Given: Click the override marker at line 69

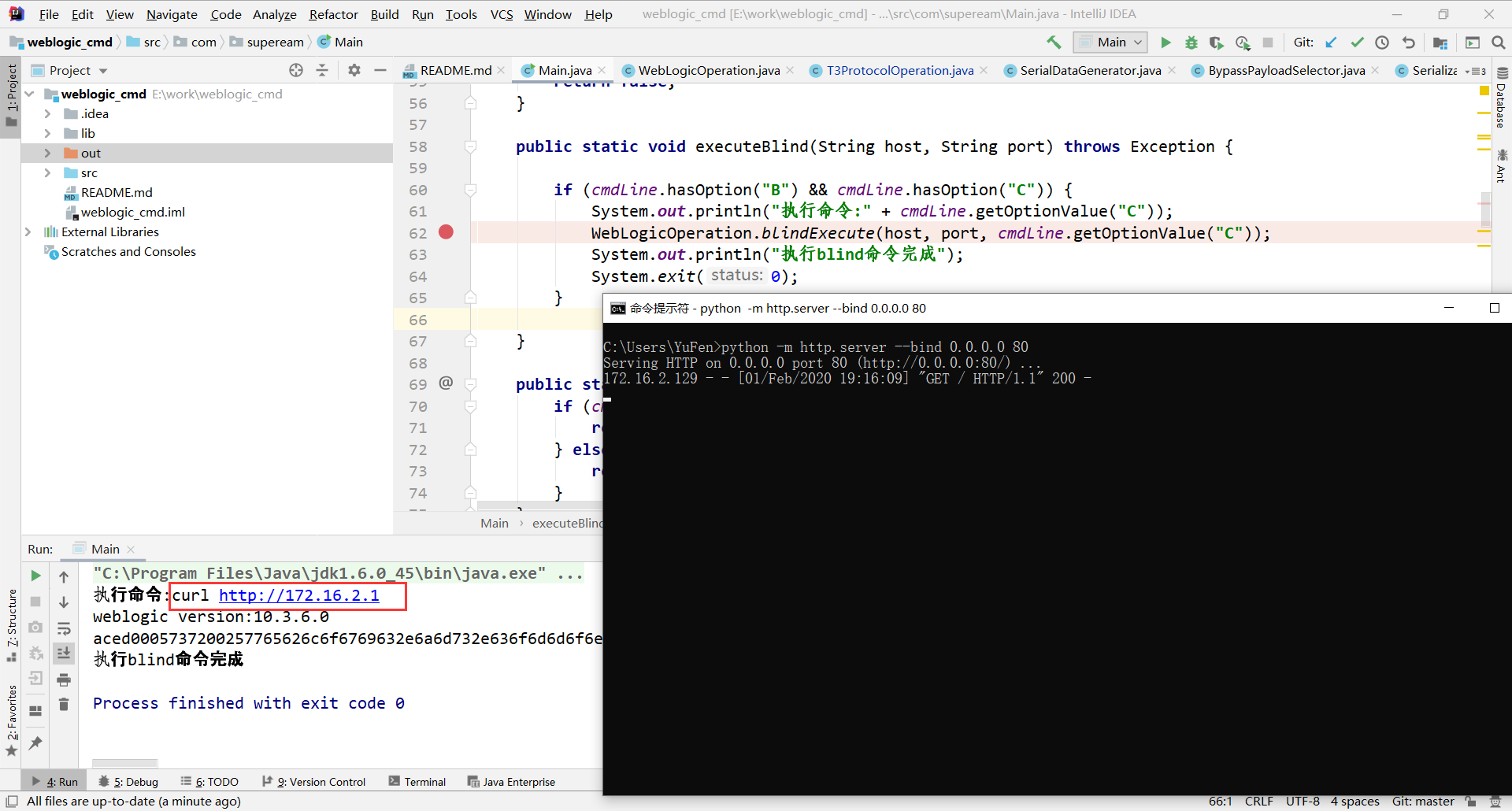Looking at the screenshot, I should pos(446,383).
